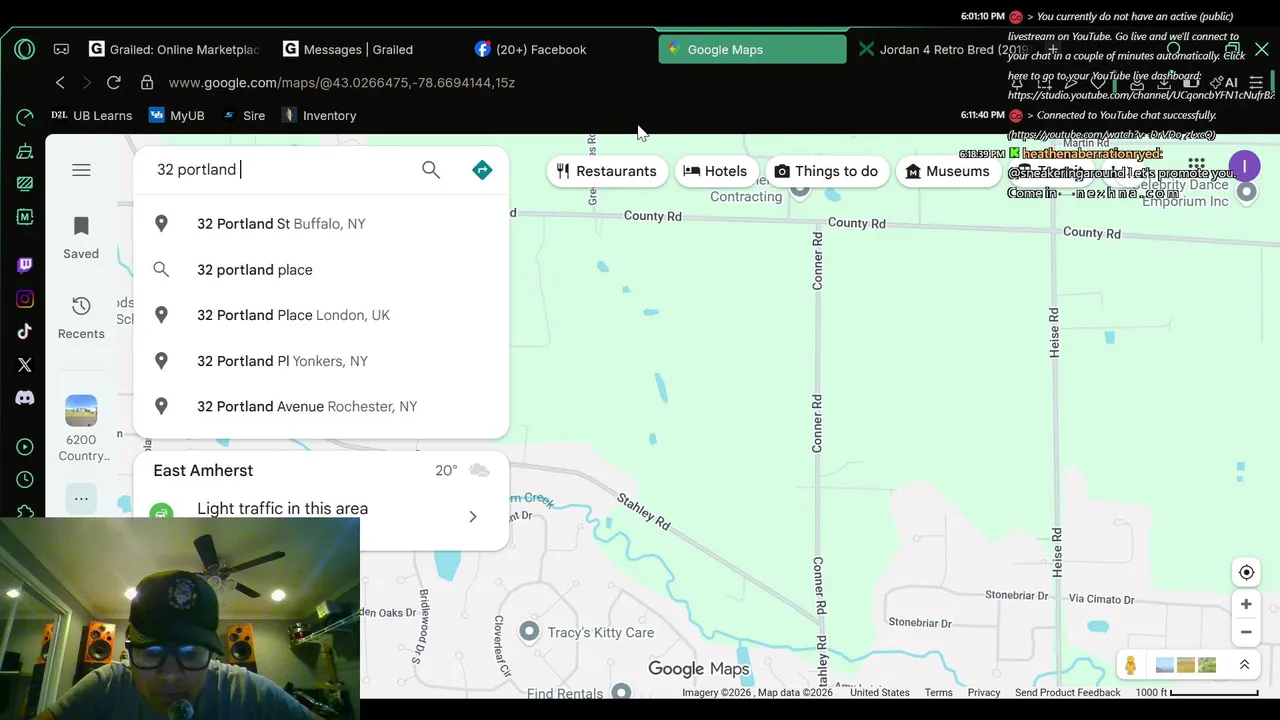Open the Privacy link in map footer
Screen dimensions: 1280x720
[x=983, y=693]
